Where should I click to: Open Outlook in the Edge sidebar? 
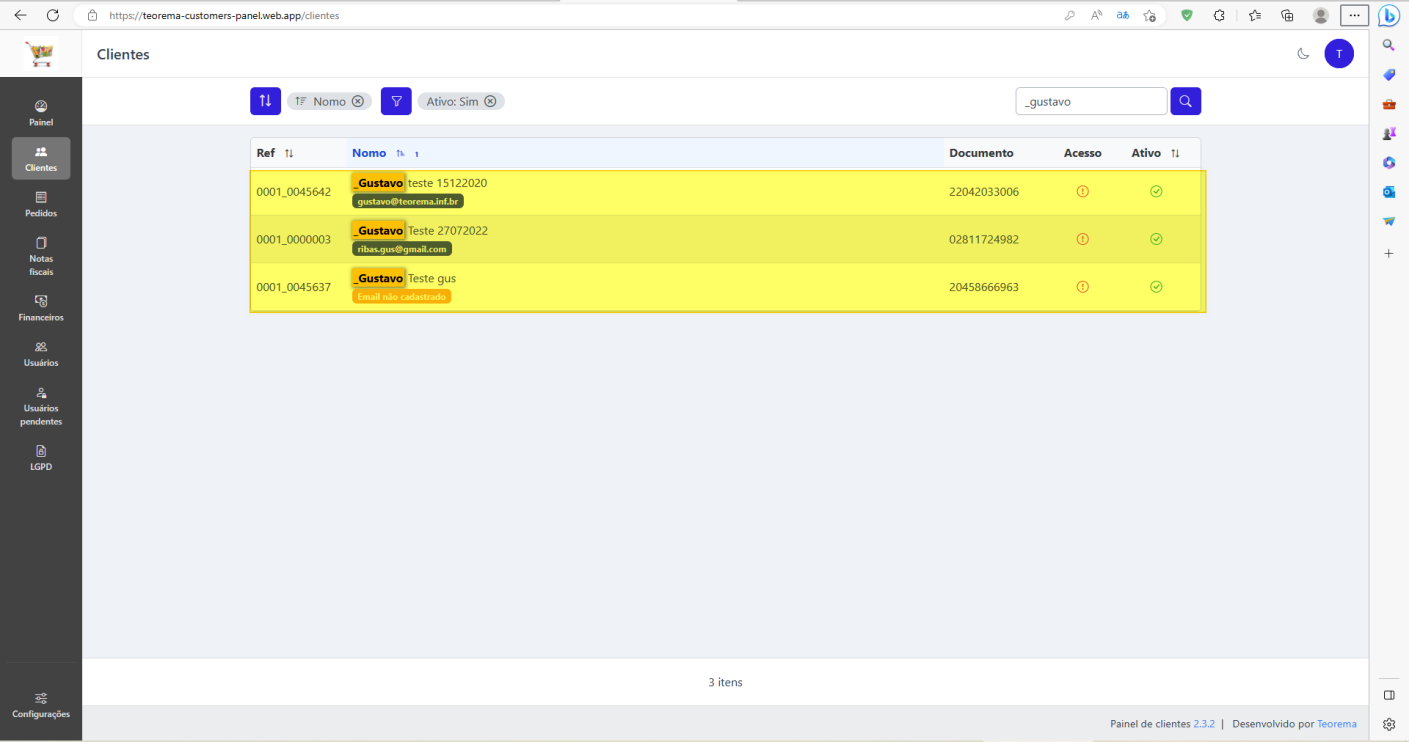pyautogui.click(x=1389, y=191)
